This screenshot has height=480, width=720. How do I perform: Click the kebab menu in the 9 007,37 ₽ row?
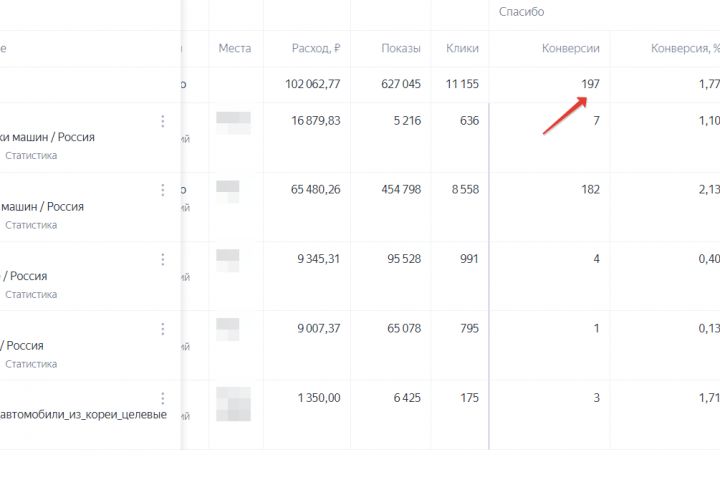pos(163,329)
